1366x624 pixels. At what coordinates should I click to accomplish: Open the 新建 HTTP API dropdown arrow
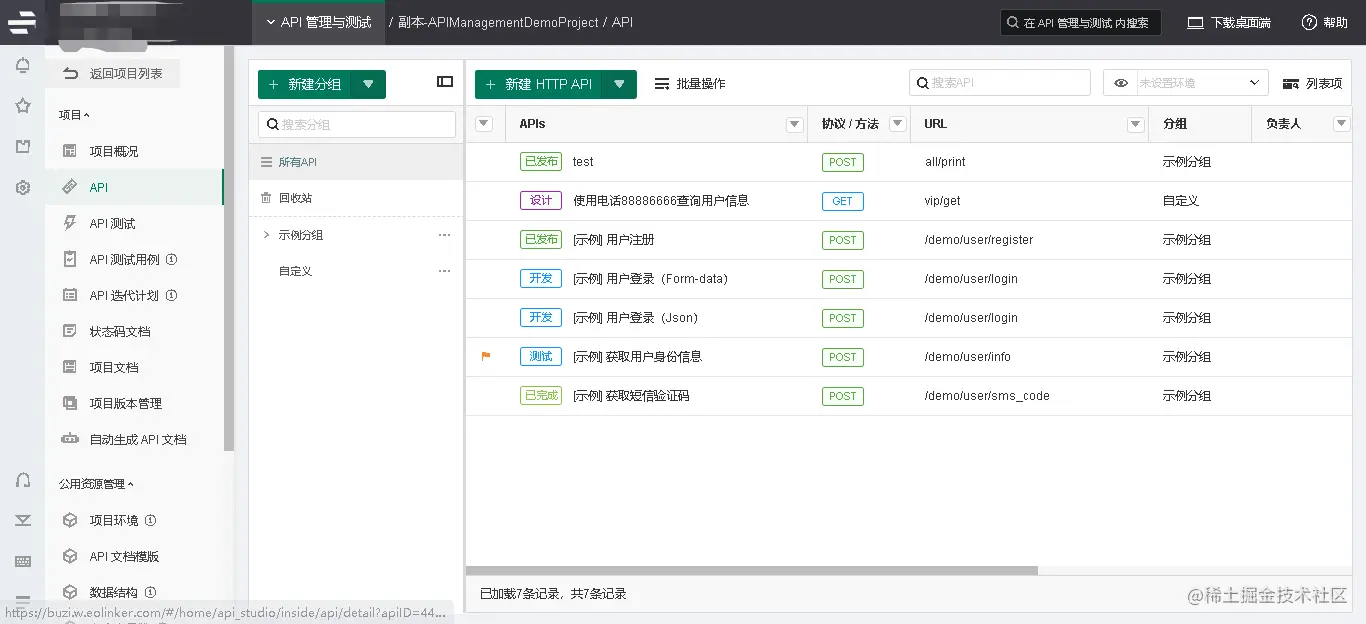click(x=619, y=84)
